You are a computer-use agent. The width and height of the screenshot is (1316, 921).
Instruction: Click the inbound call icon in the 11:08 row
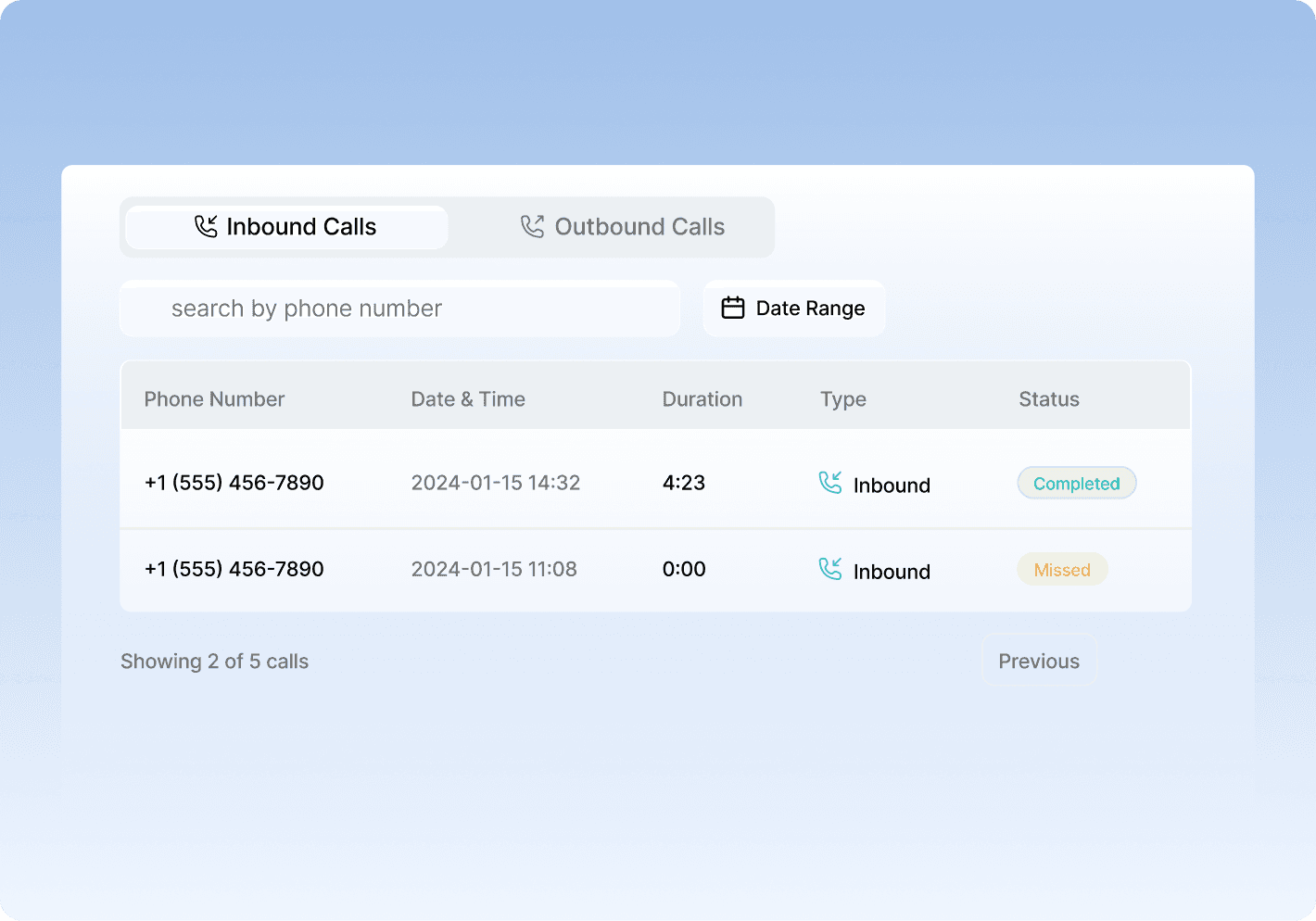tap(830, 569)
